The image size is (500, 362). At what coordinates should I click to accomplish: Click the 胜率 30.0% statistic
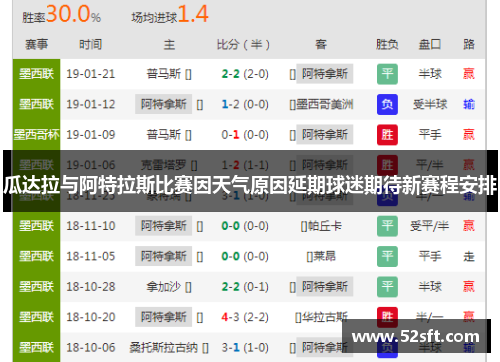click(62, 15)
